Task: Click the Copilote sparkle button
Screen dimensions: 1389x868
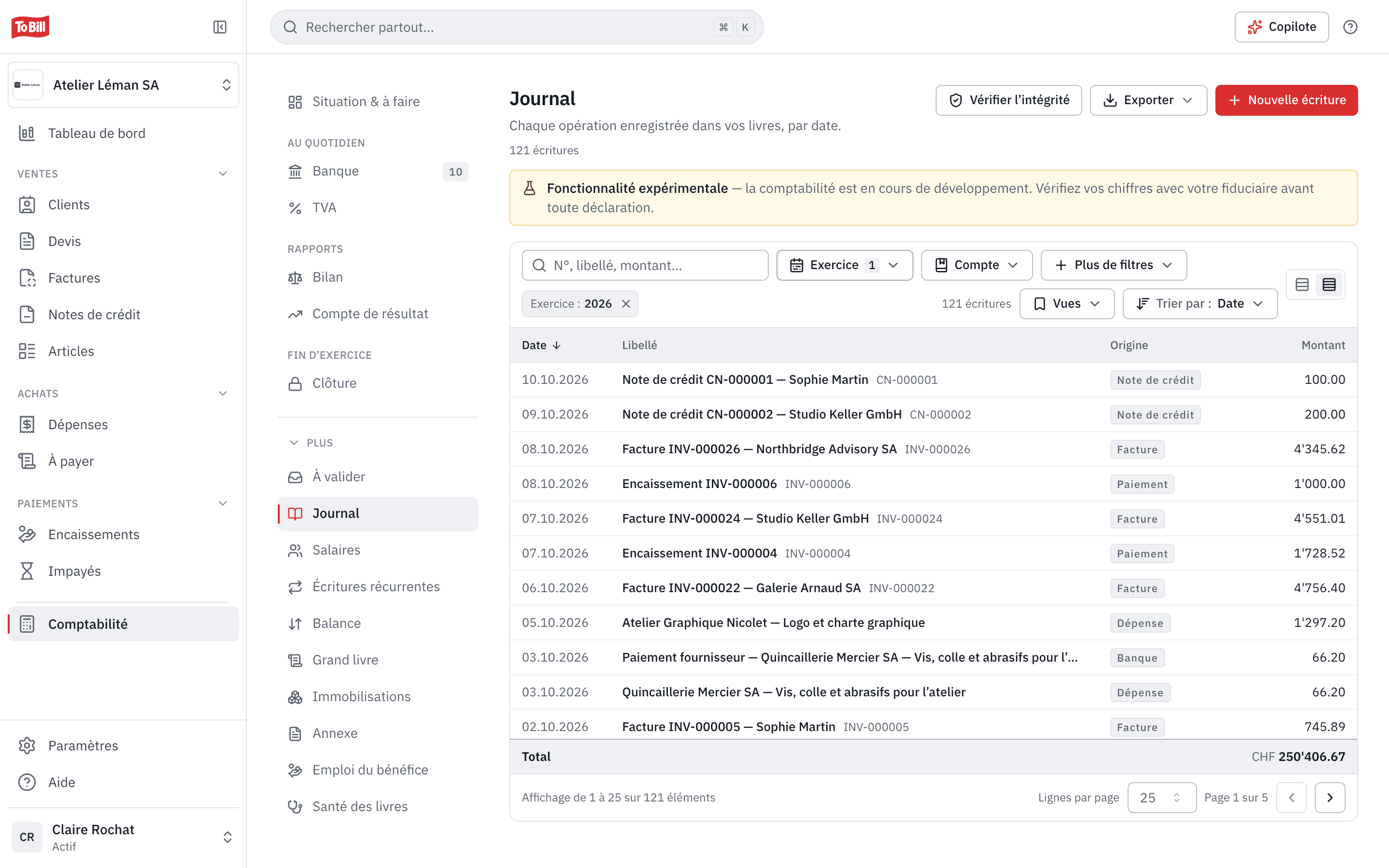Action: 1281,27
